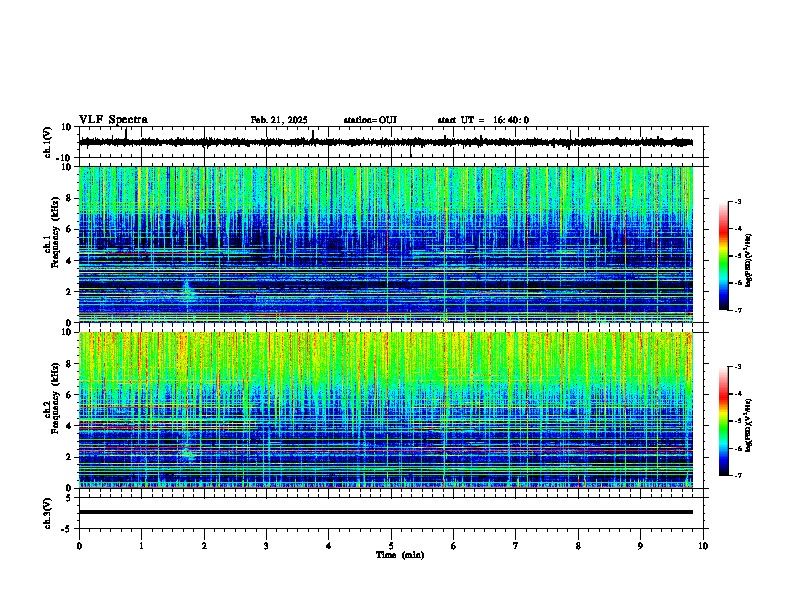Click time axis tick label "1"
The width and height of the screenshot is (792, 612).
point(141,546)
